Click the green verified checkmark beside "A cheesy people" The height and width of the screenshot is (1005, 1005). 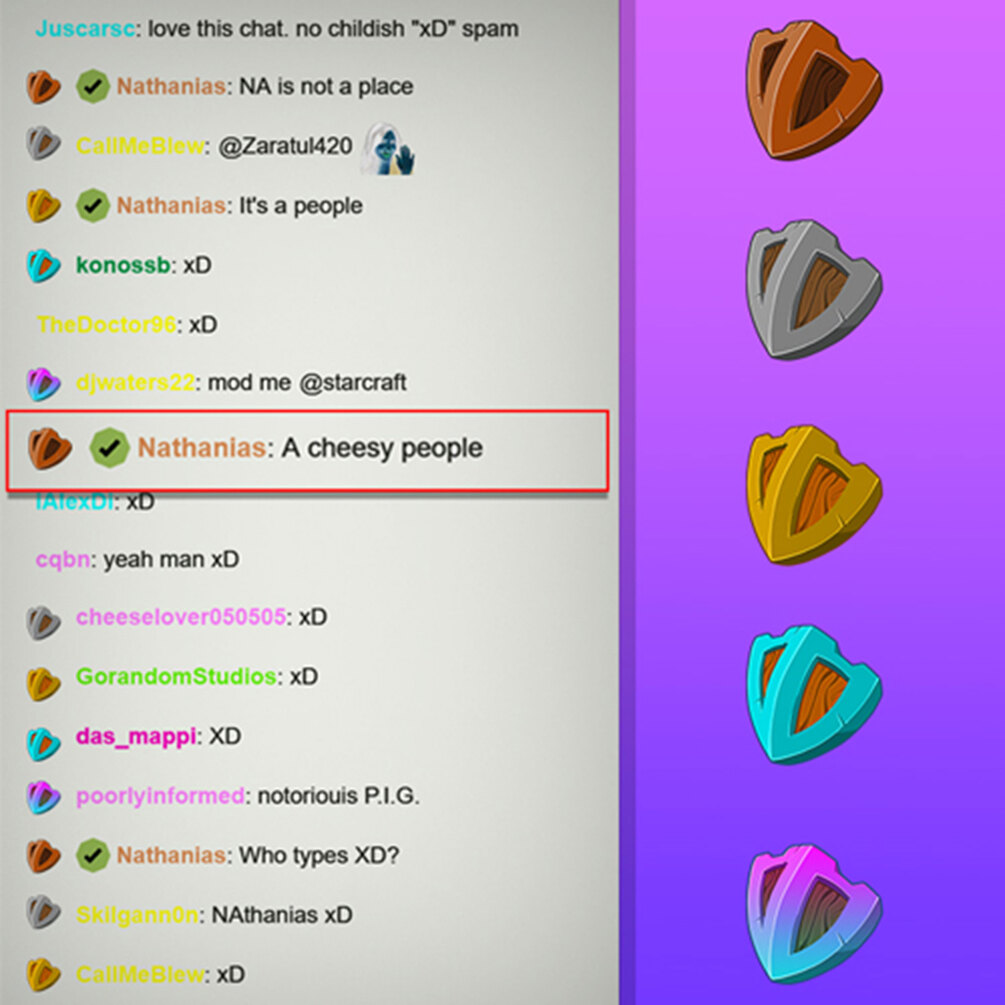click(109, 447)
